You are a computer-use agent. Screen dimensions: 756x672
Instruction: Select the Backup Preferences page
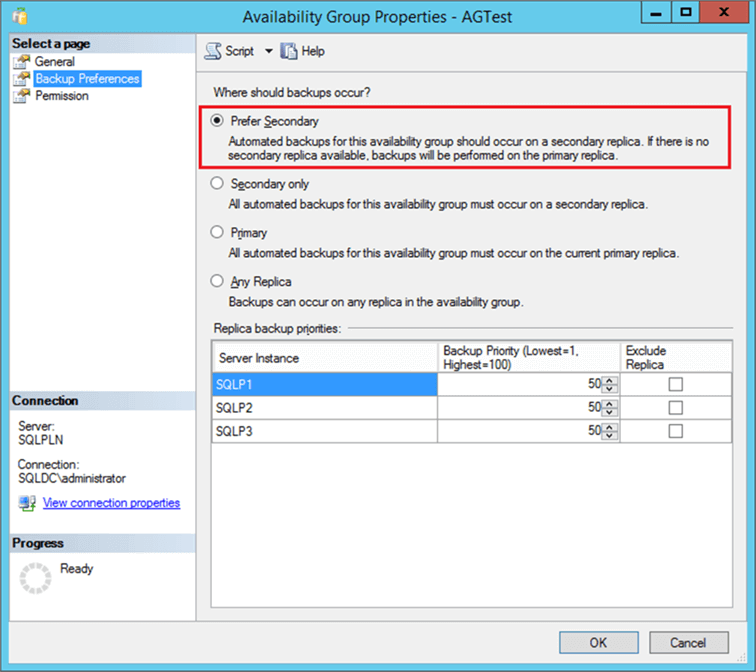click(87, 79)
